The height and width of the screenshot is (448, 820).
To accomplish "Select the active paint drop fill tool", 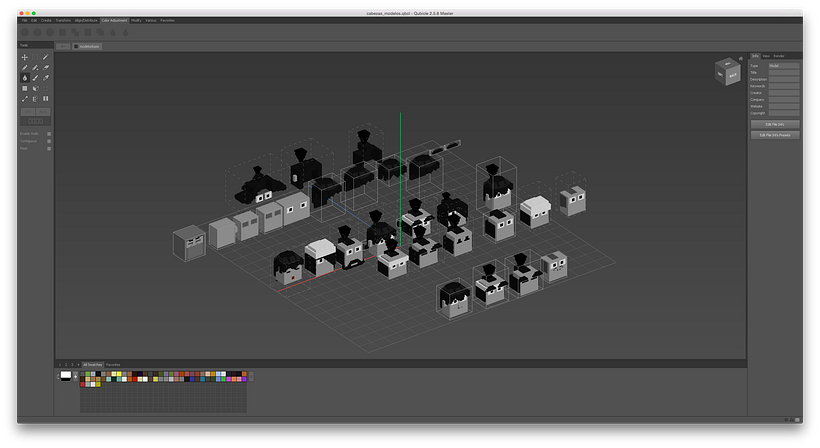I will point(25,78).
